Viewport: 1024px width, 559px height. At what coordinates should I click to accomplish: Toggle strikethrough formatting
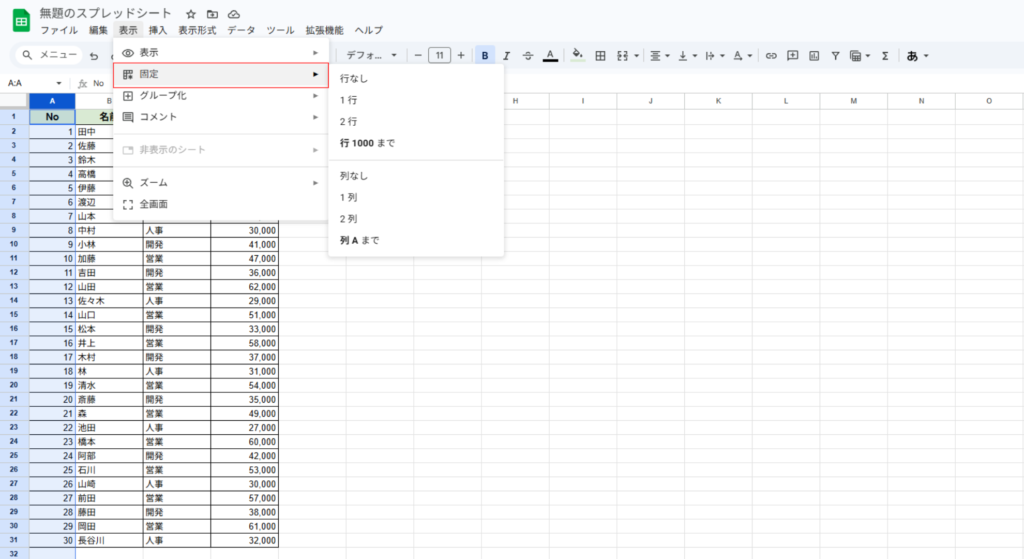[x=528, y=56]
